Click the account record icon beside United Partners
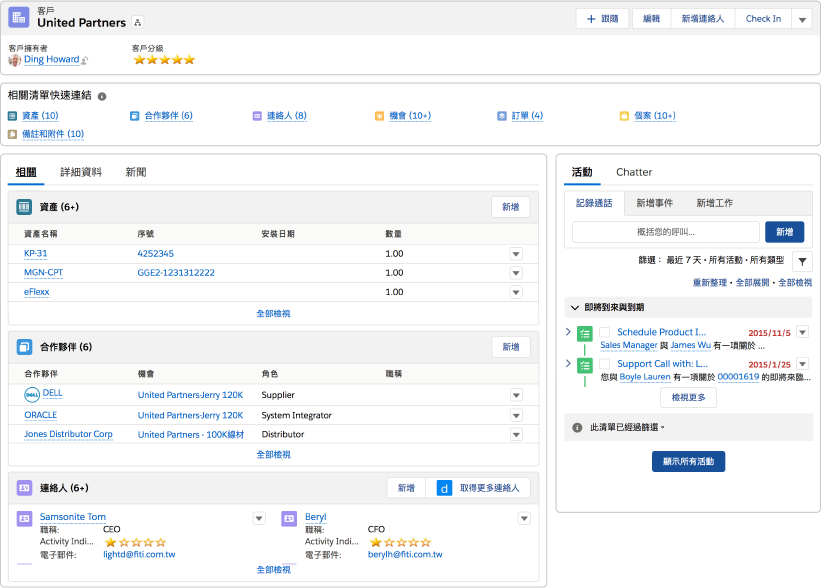The image size is (821, 588). point(19,17)
